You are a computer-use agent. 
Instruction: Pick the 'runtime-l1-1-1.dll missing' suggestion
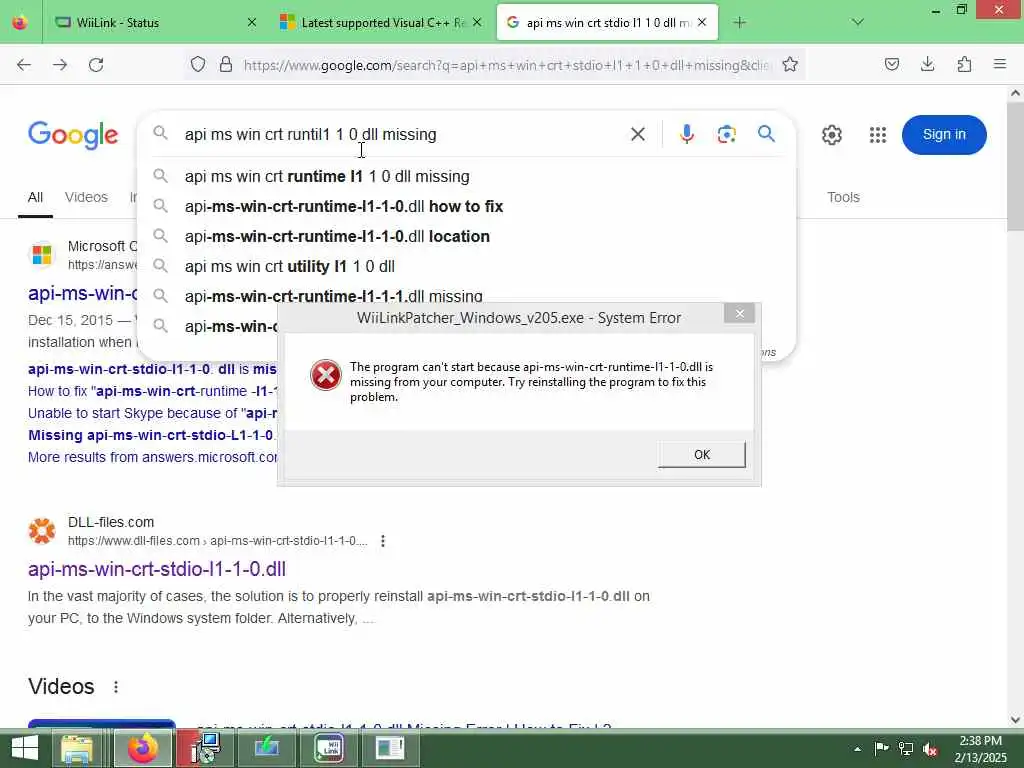[x=333, y=296]
